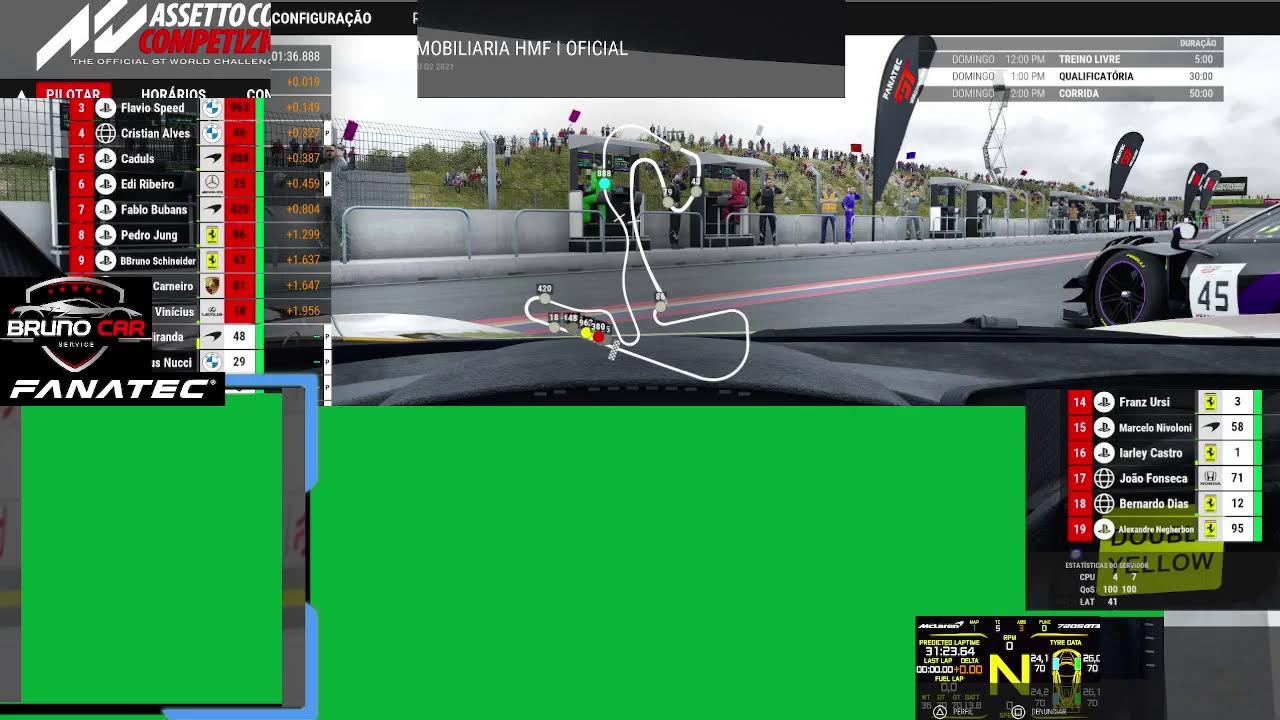Click PlayStation icon beside Fablo Bubans
This screenshot has width=1280, height=720.
tap(105, 210)
